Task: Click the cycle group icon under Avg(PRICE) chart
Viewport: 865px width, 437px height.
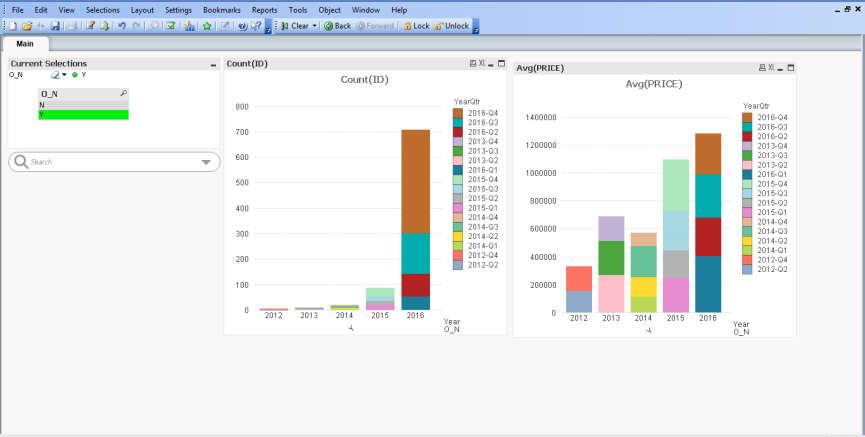Action: tap(649, 331)
